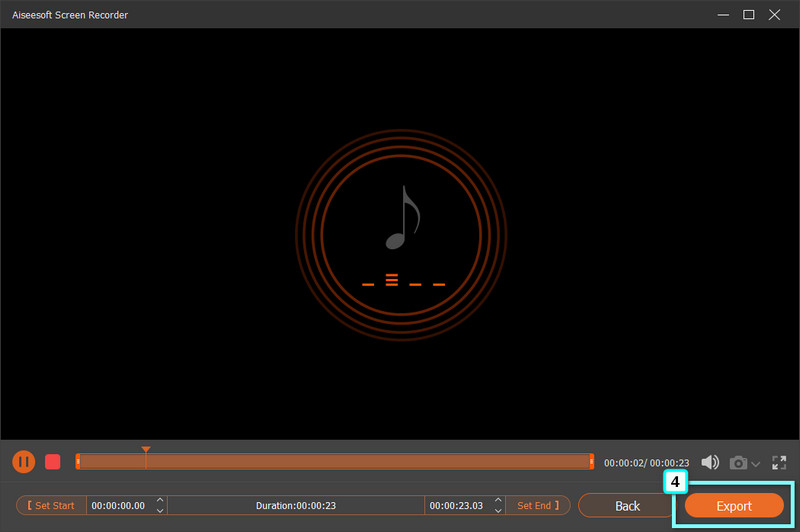Image resolution: width=800 pixels, height=532 pixels.
Task: Mute audio using the speaker icon
Action: [710, 462]
